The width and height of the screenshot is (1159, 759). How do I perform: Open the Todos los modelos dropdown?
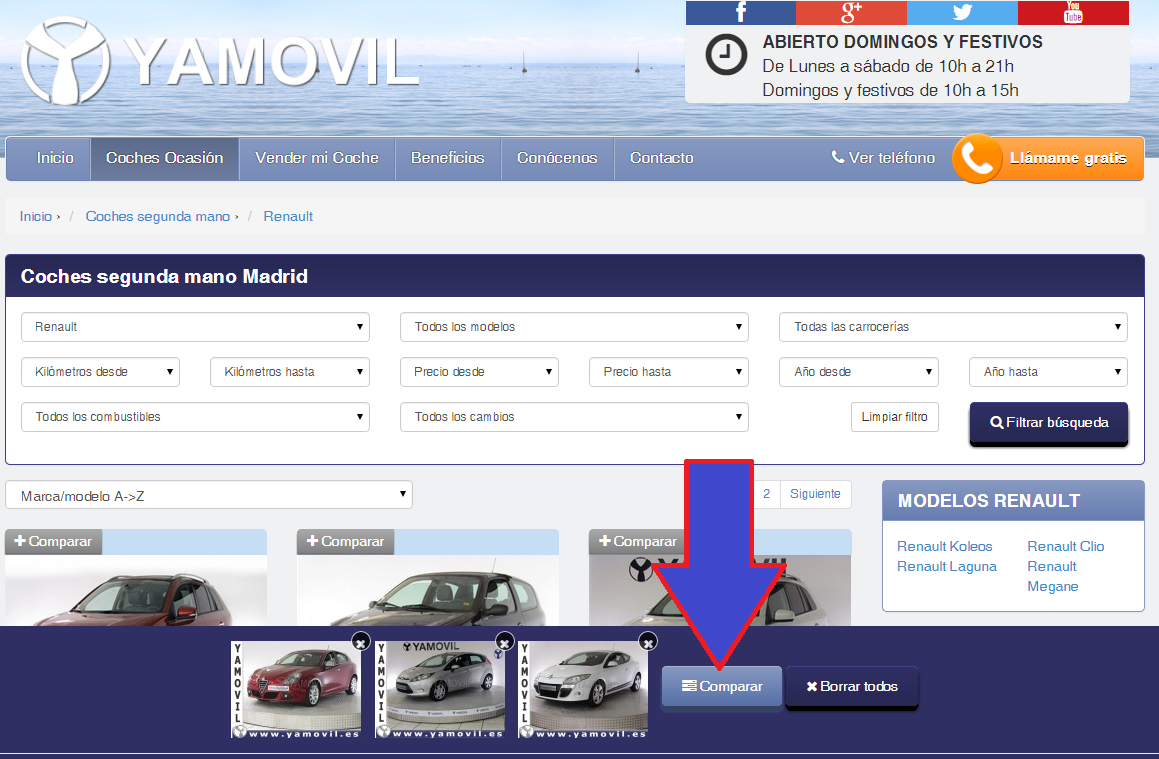click(574, 326)
